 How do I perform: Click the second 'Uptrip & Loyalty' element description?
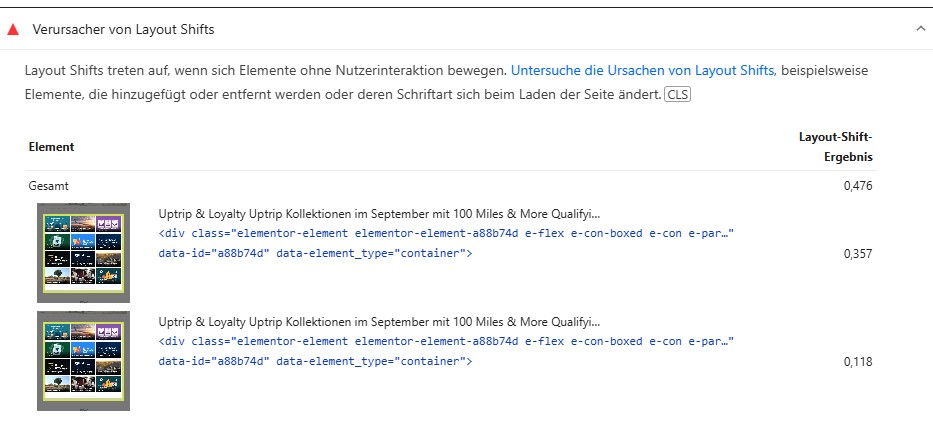(x=380, y=322)
